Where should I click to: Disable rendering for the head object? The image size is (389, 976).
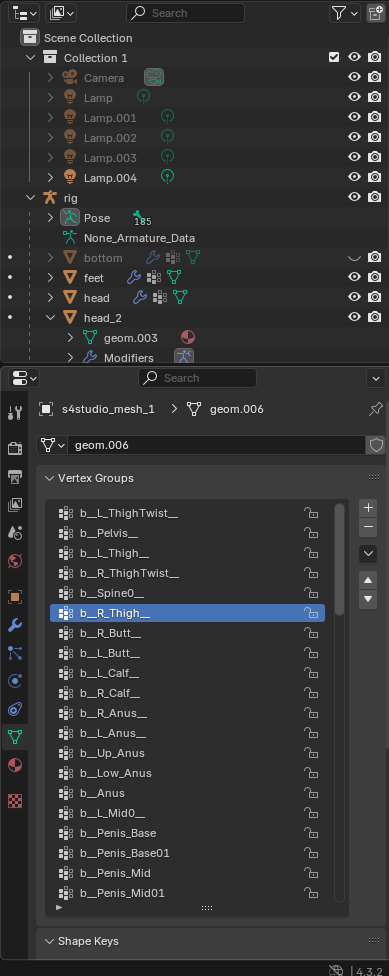(x=374, y=297)
